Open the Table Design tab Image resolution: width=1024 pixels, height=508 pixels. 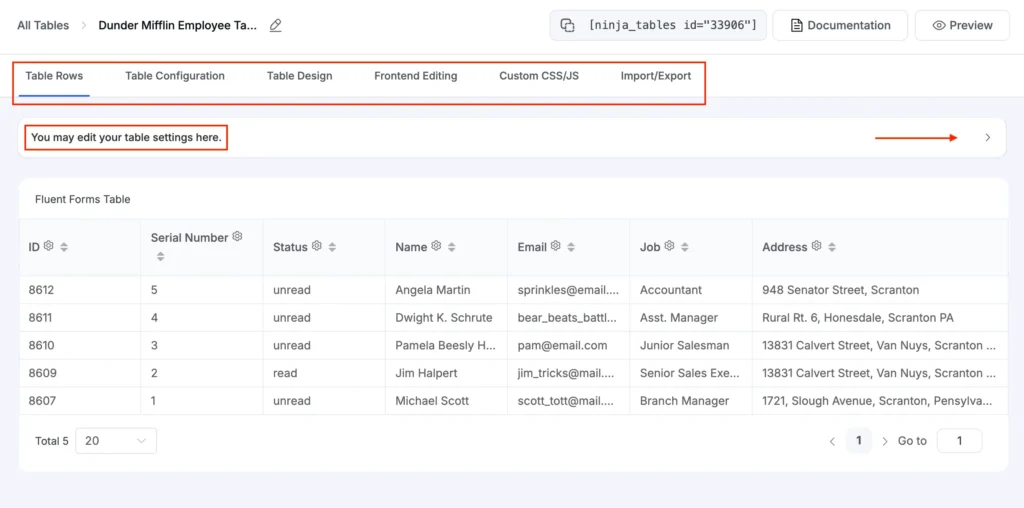coord(299,76)
